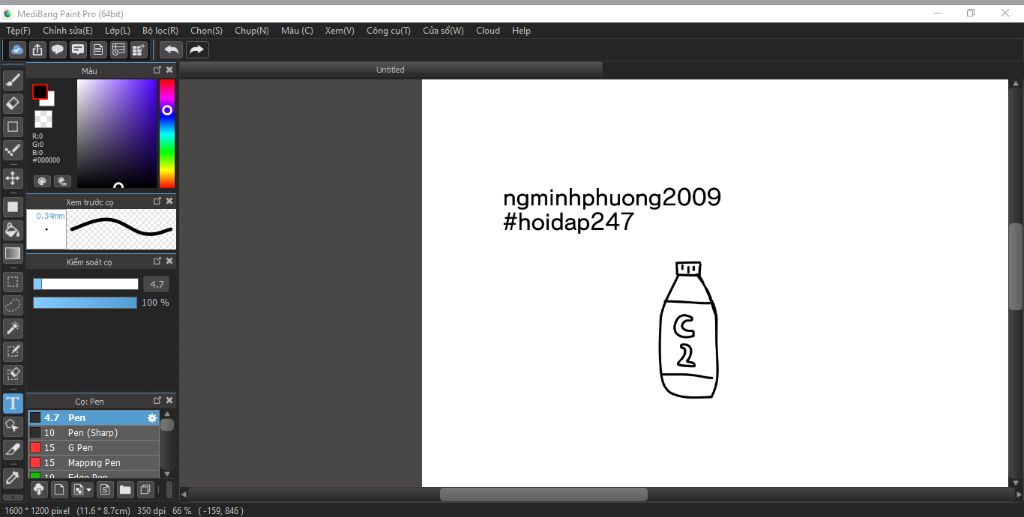The height and width of the screenshot is (517, 1024).
Task: Undock the Màu color panel
Action: click(x=157, y=70)
